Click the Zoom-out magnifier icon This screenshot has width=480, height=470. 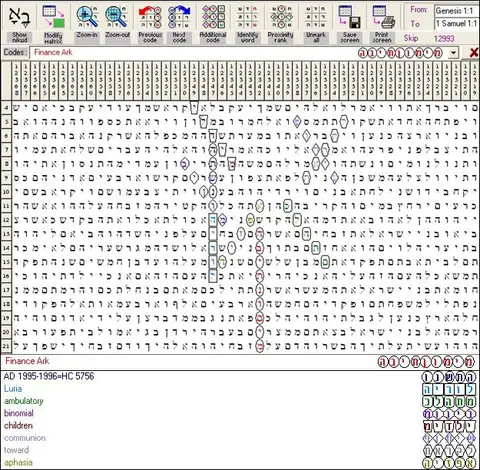[x=116, y=17]
